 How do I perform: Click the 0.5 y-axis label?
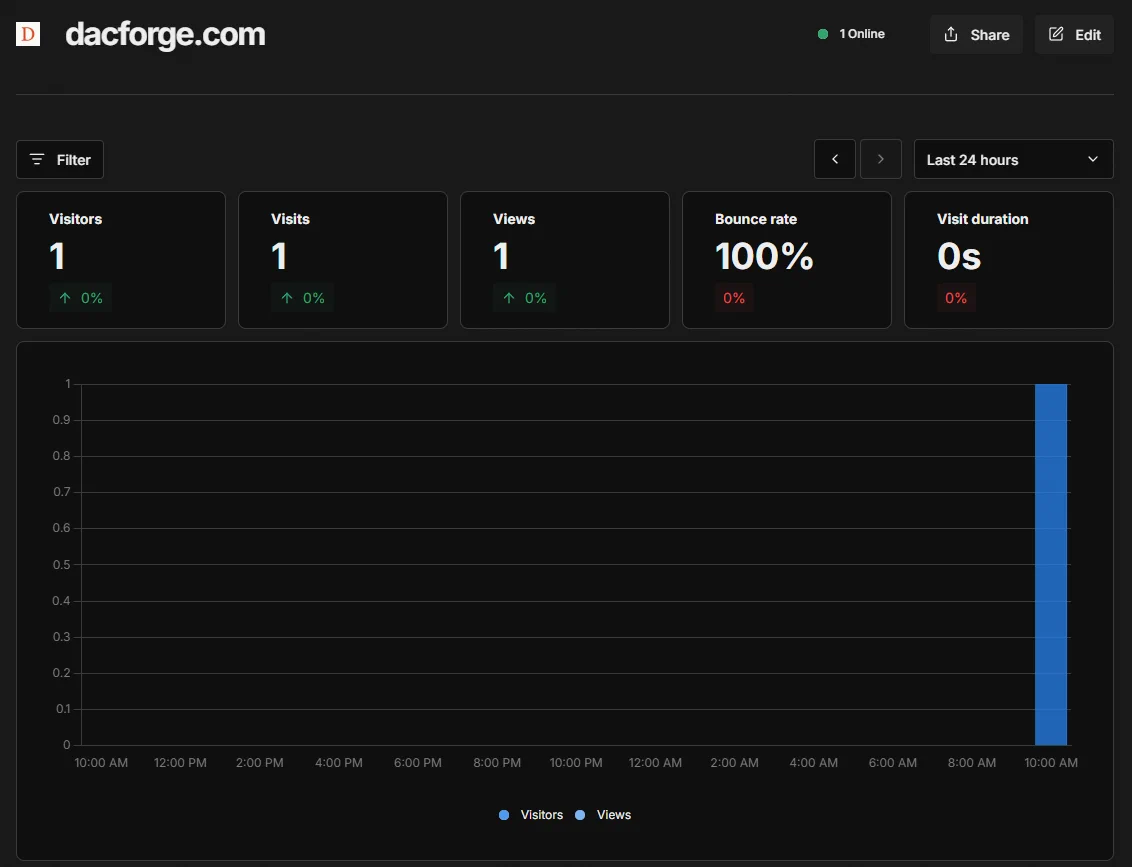(x=61, y=565)
